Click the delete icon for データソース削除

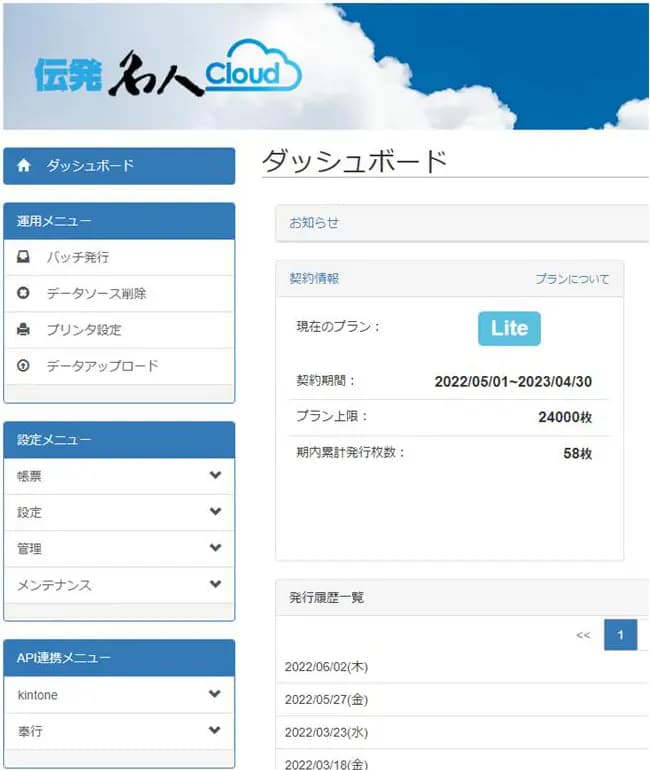[23, 293]
